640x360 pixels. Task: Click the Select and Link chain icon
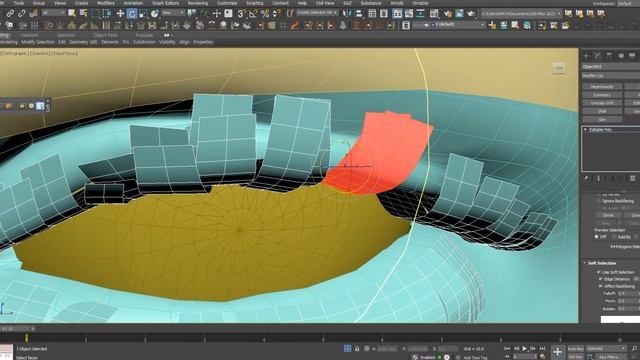tap(10, 13)
